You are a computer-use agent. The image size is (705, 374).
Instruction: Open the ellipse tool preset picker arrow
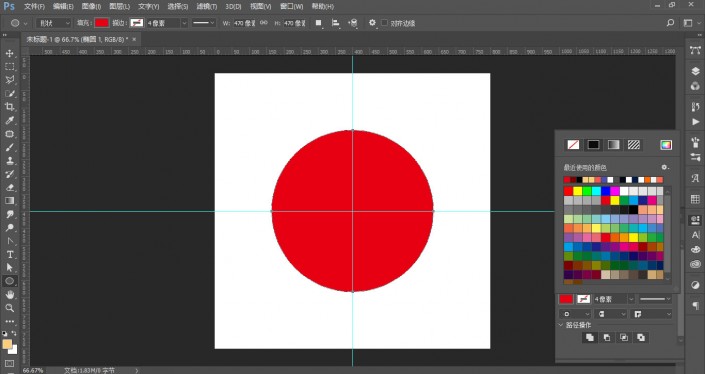coord(26,23)
